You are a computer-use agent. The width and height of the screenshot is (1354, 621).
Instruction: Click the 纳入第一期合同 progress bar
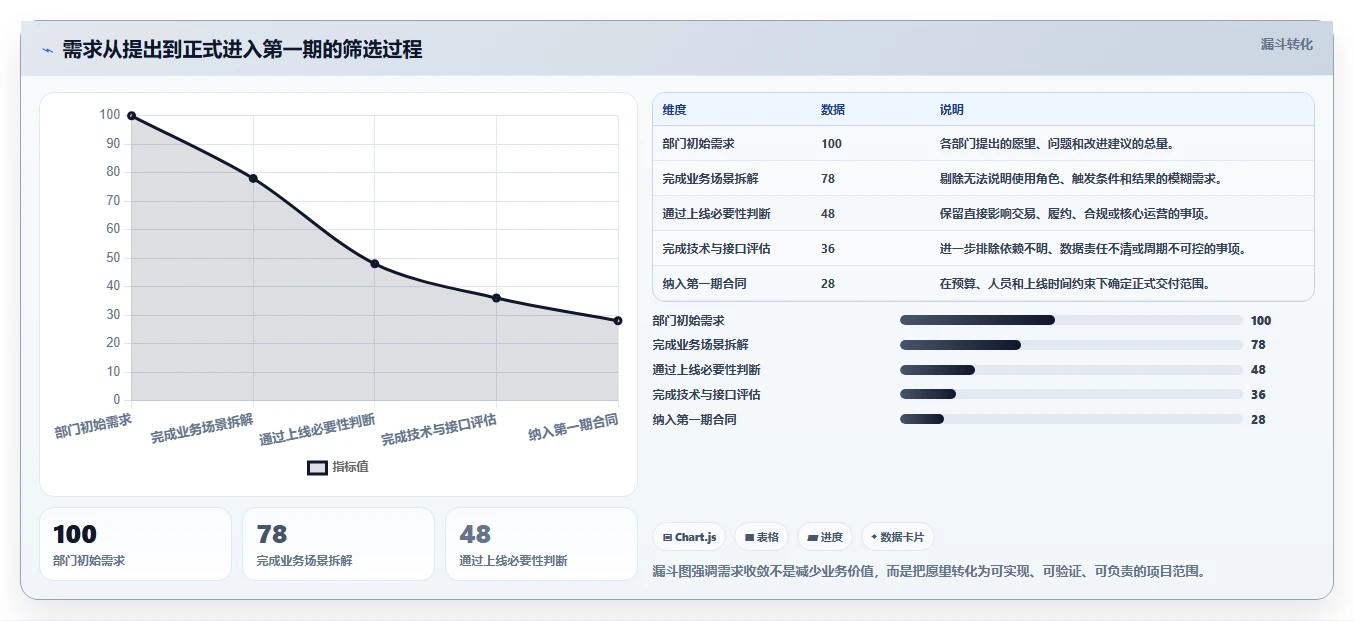tap(1071, 420)
